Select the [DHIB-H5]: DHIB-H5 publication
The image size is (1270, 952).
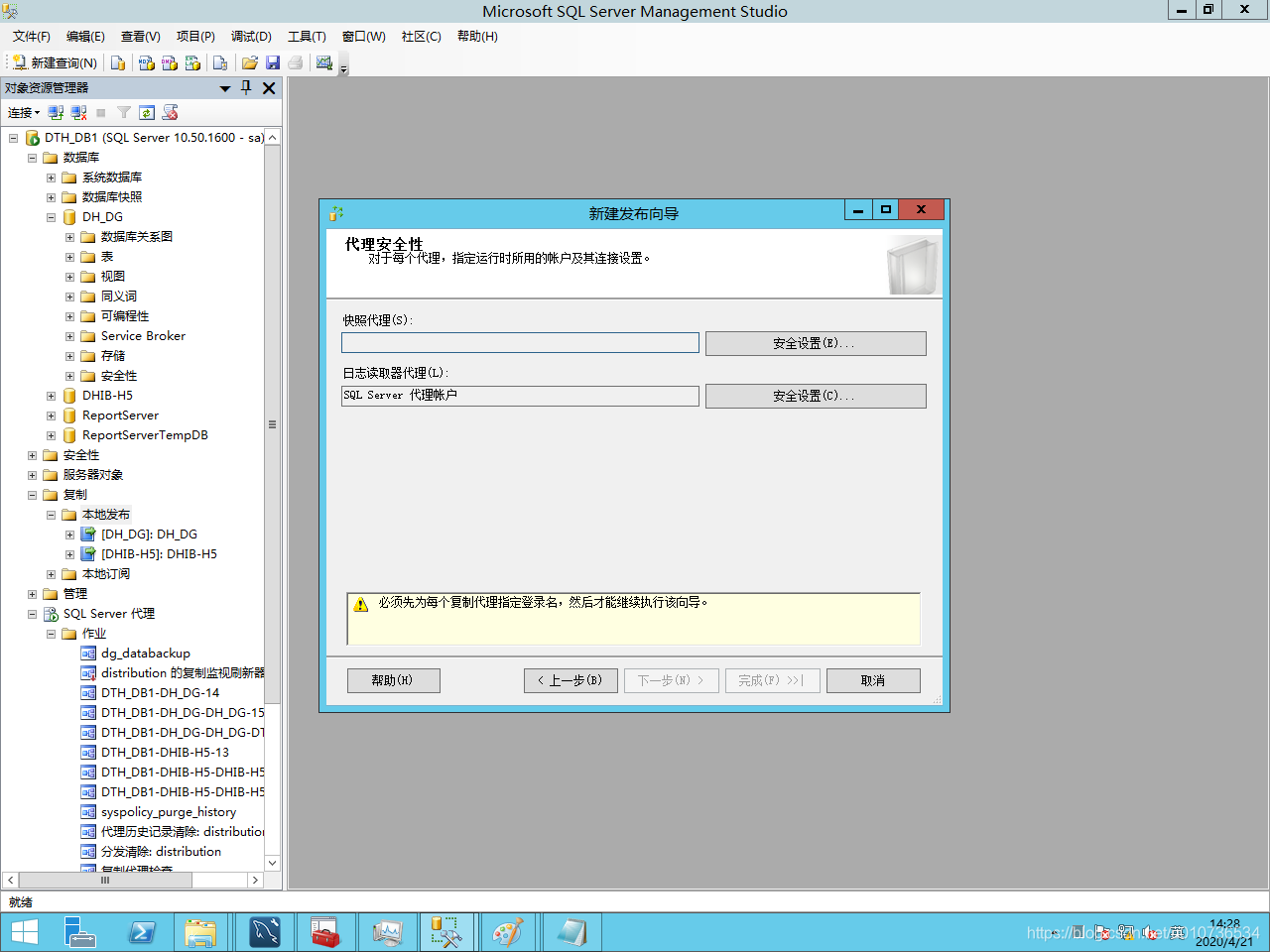tap(159, 554)
